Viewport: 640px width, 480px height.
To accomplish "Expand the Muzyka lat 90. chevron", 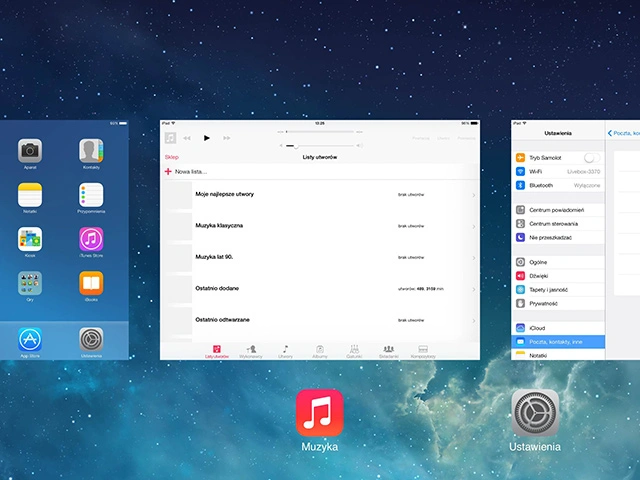I will (473, 258).
